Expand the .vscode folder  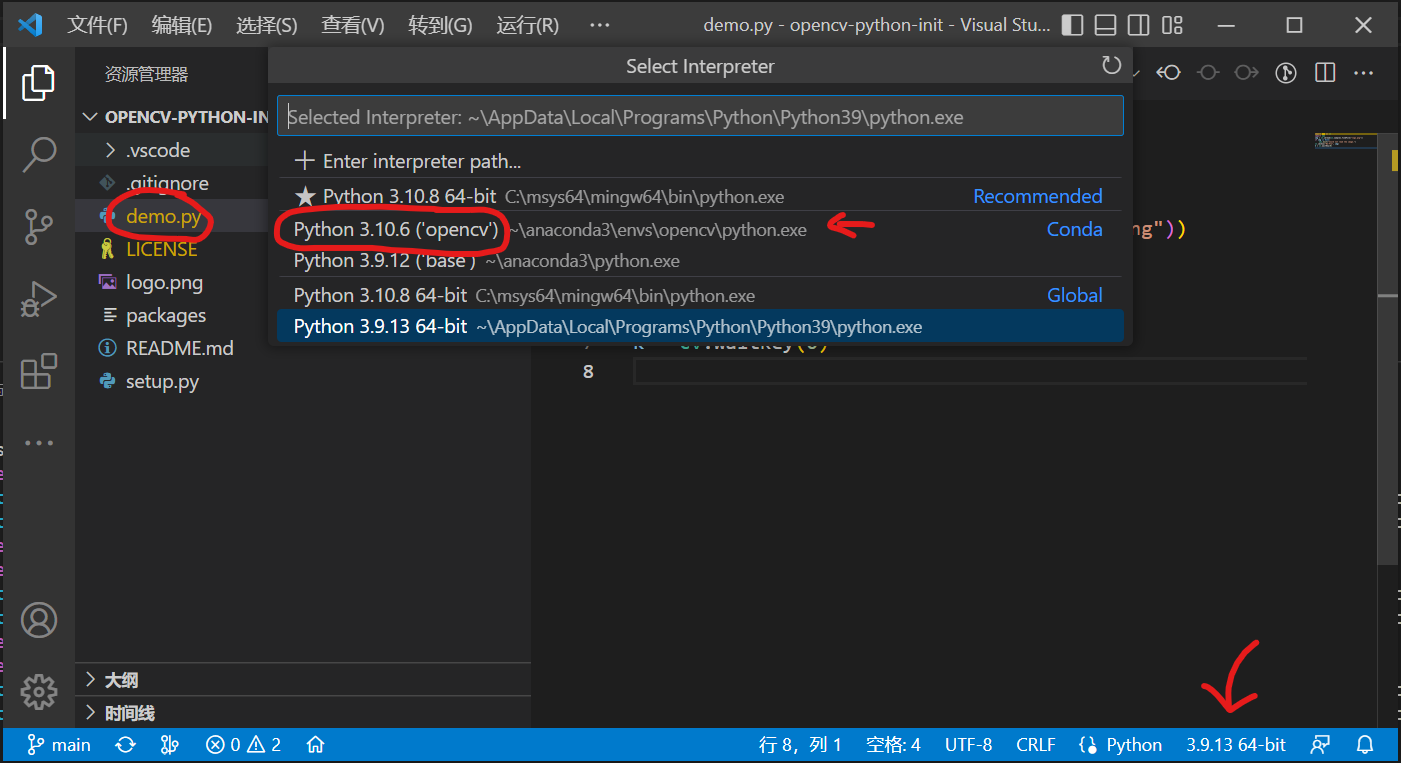click(x=158, y=150)
